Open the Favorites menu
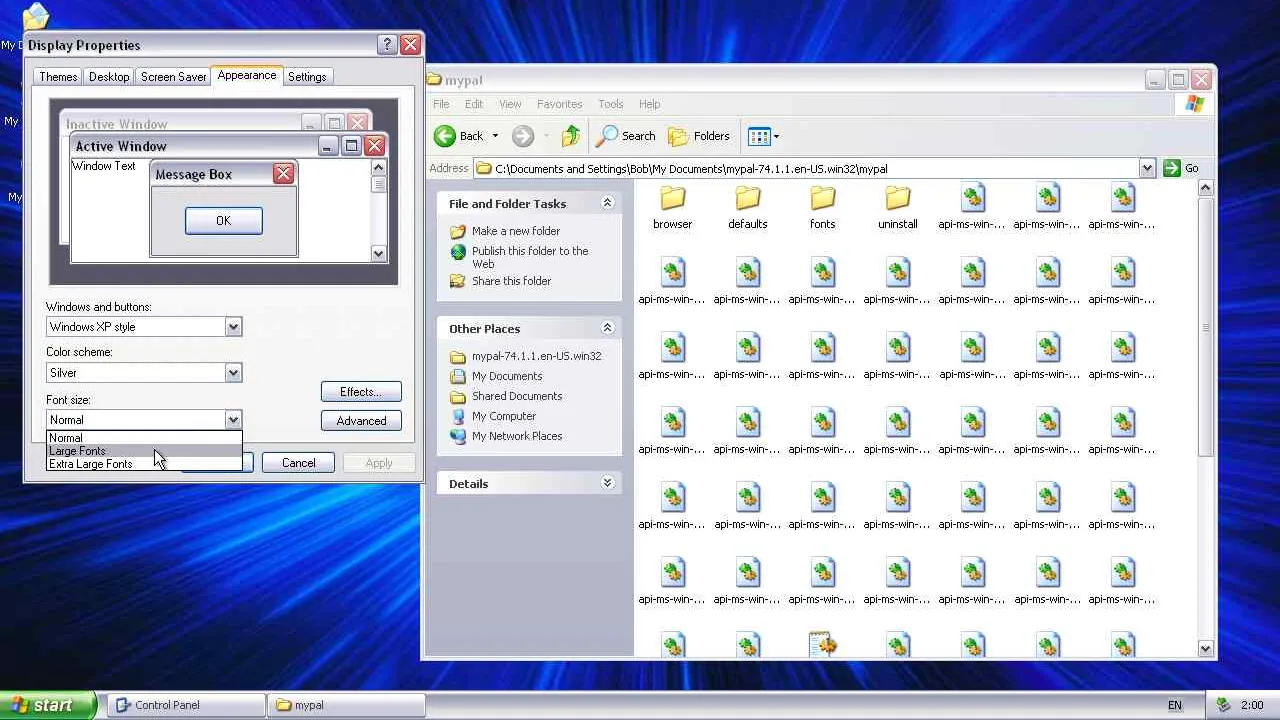The image size is (1280, 720). pyautogui.click(x=559, y=104)
